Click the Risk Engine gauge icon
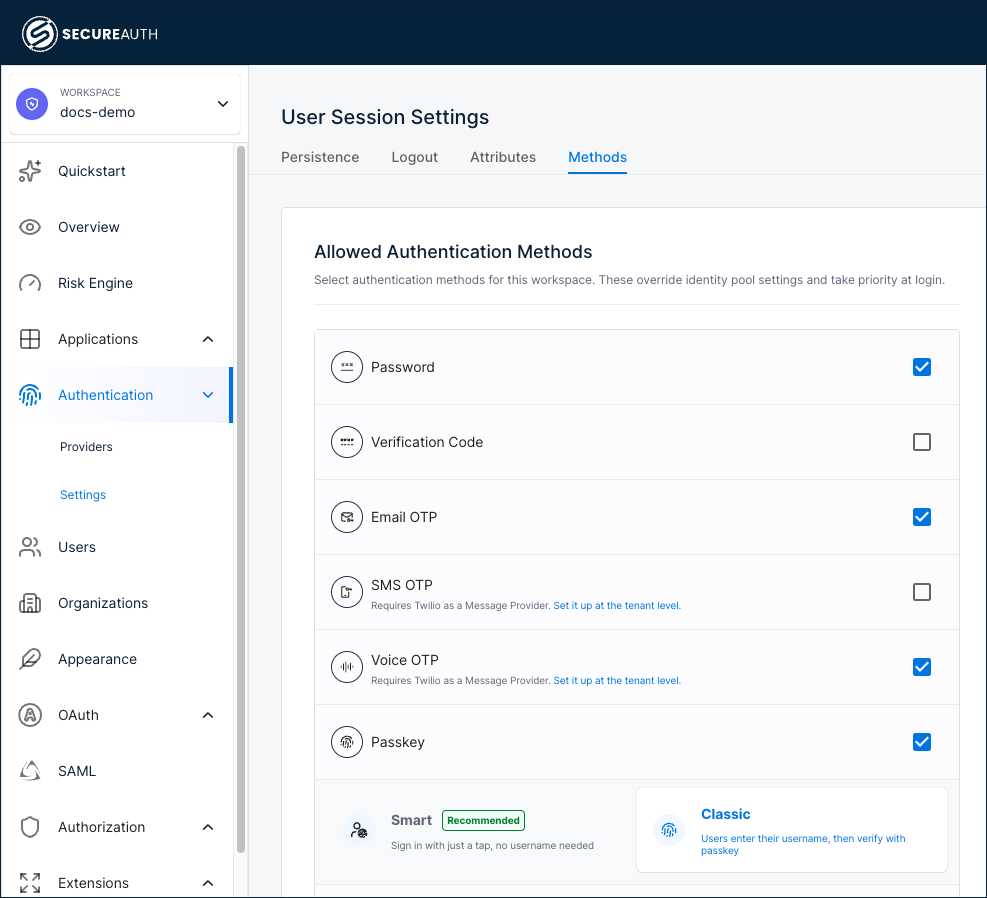Viewport: 987px width, 898px height. pos(30,283)
